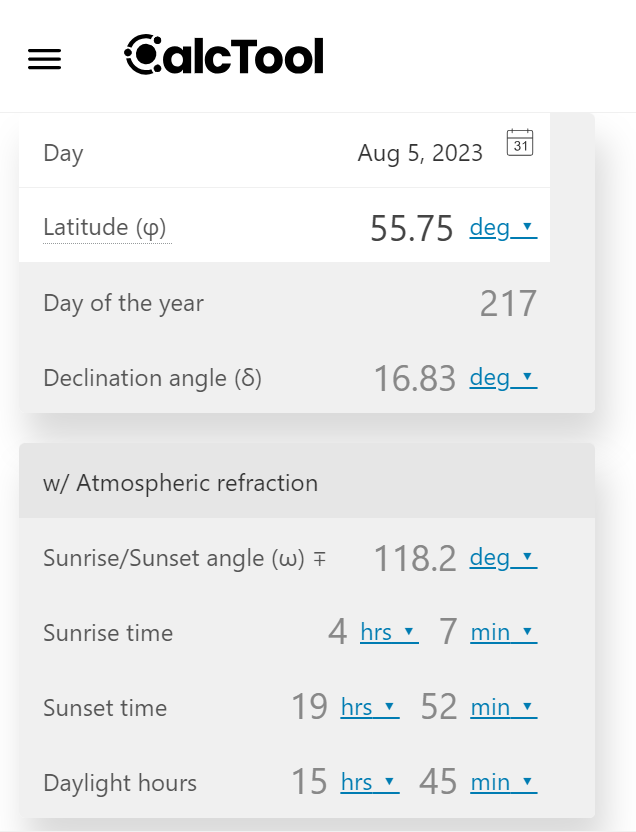The width and height of the screenshot is (636, 832).
Task: Click the CalcTool logo
Action: 224,55
